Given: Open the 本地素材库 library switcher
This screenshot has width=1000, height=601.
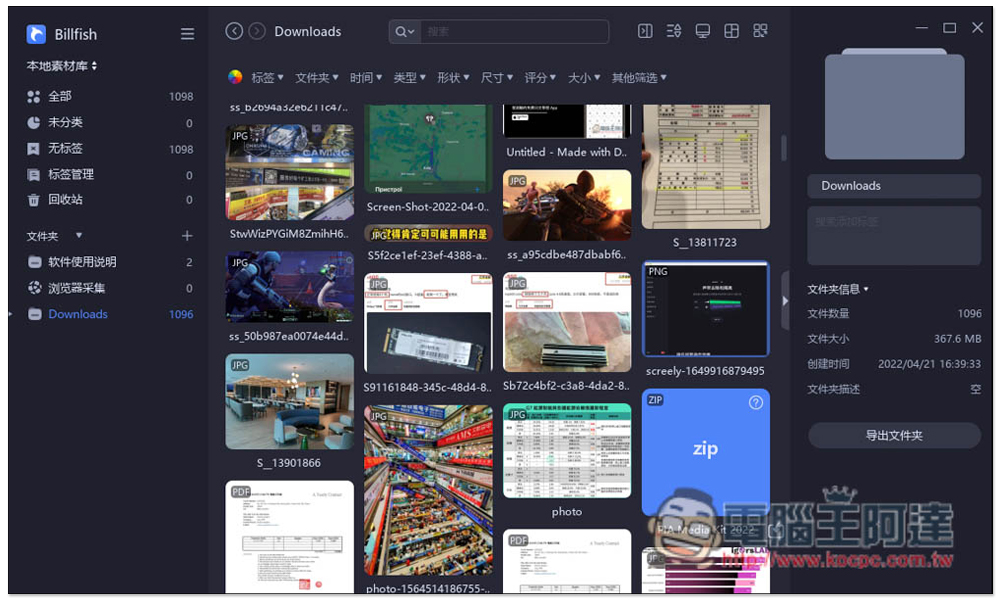Looking at the screenshot, I should click(x=62, y=66).
